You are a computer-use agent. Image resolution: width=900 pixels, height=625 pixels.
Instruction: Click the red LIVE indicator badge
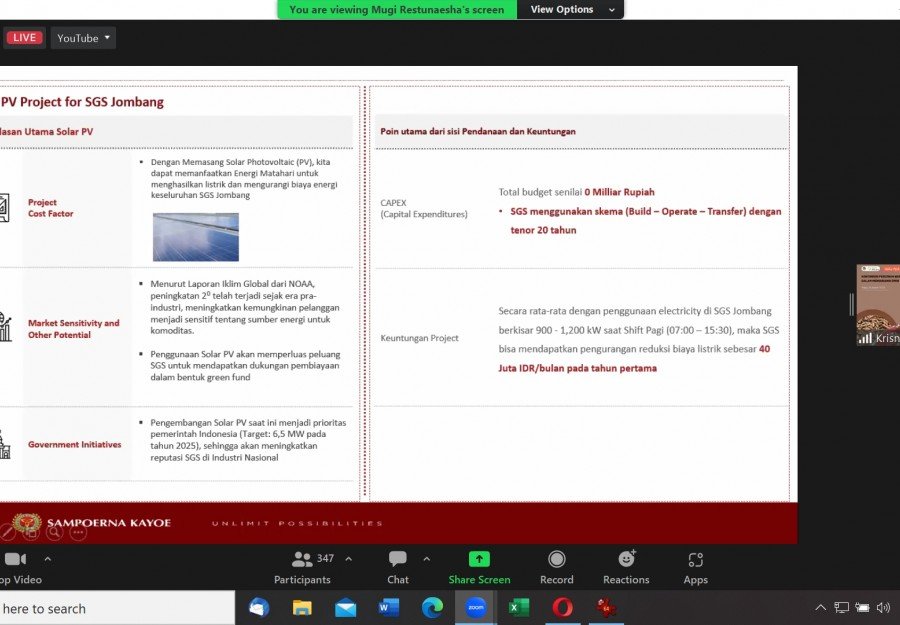pyautogui.click(x=24, y=38)
